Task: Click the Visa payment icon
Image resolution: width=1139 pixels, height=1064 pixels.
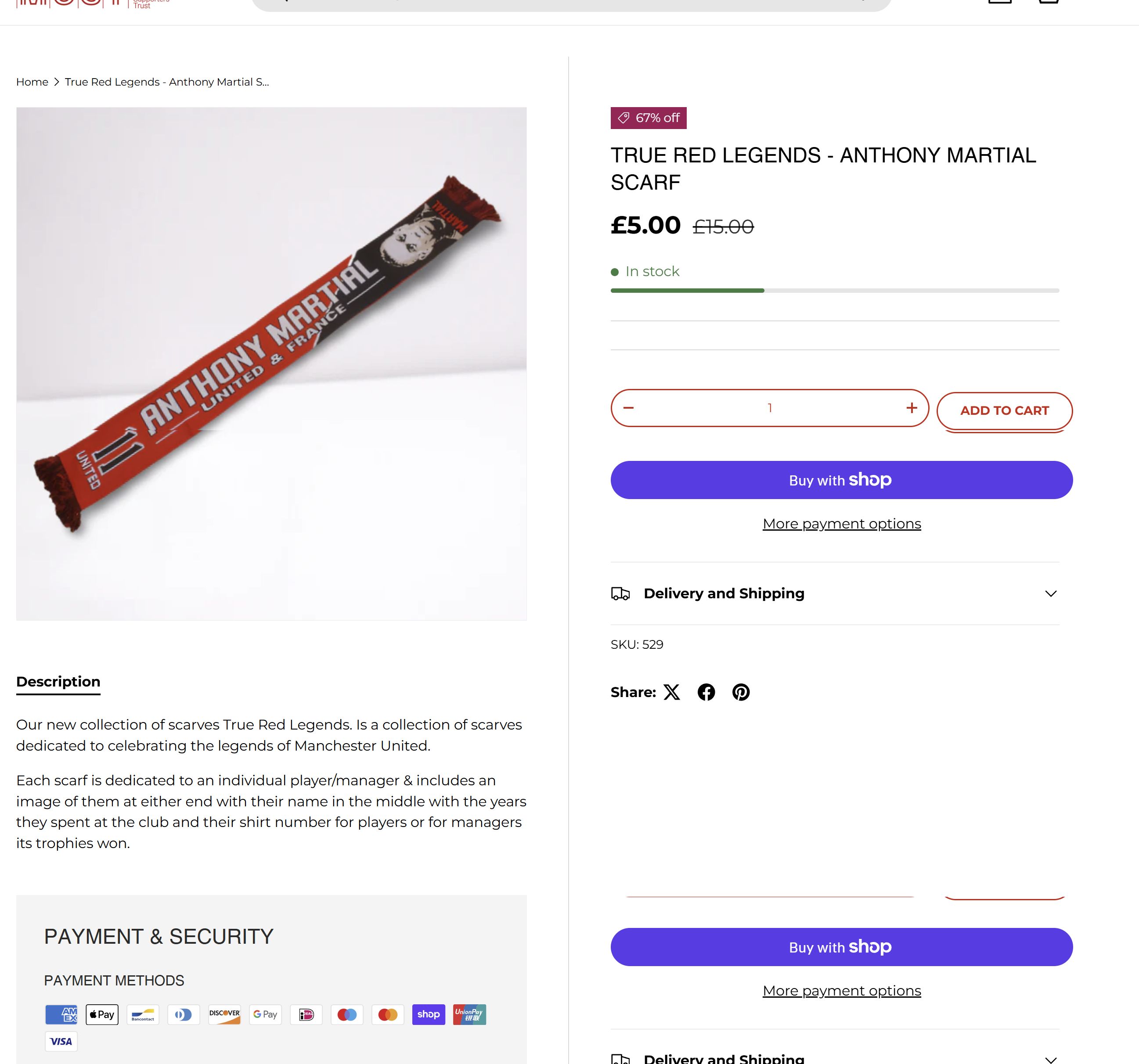Action: click(61, 1042)
